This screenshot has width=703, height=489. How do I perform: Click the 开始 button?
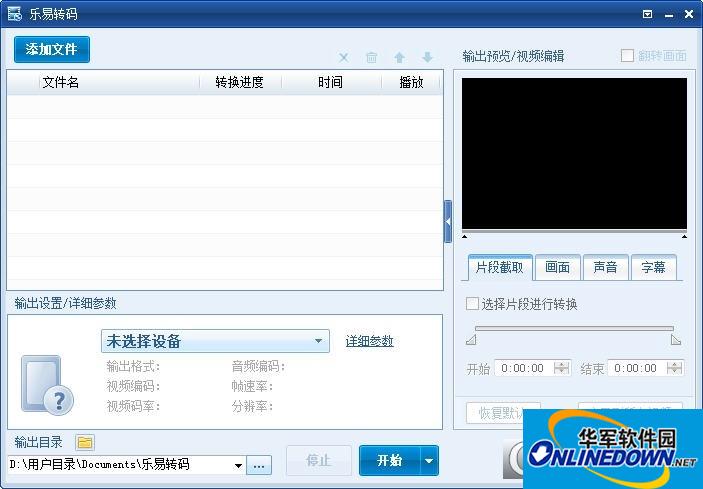(x=389, y=460)
